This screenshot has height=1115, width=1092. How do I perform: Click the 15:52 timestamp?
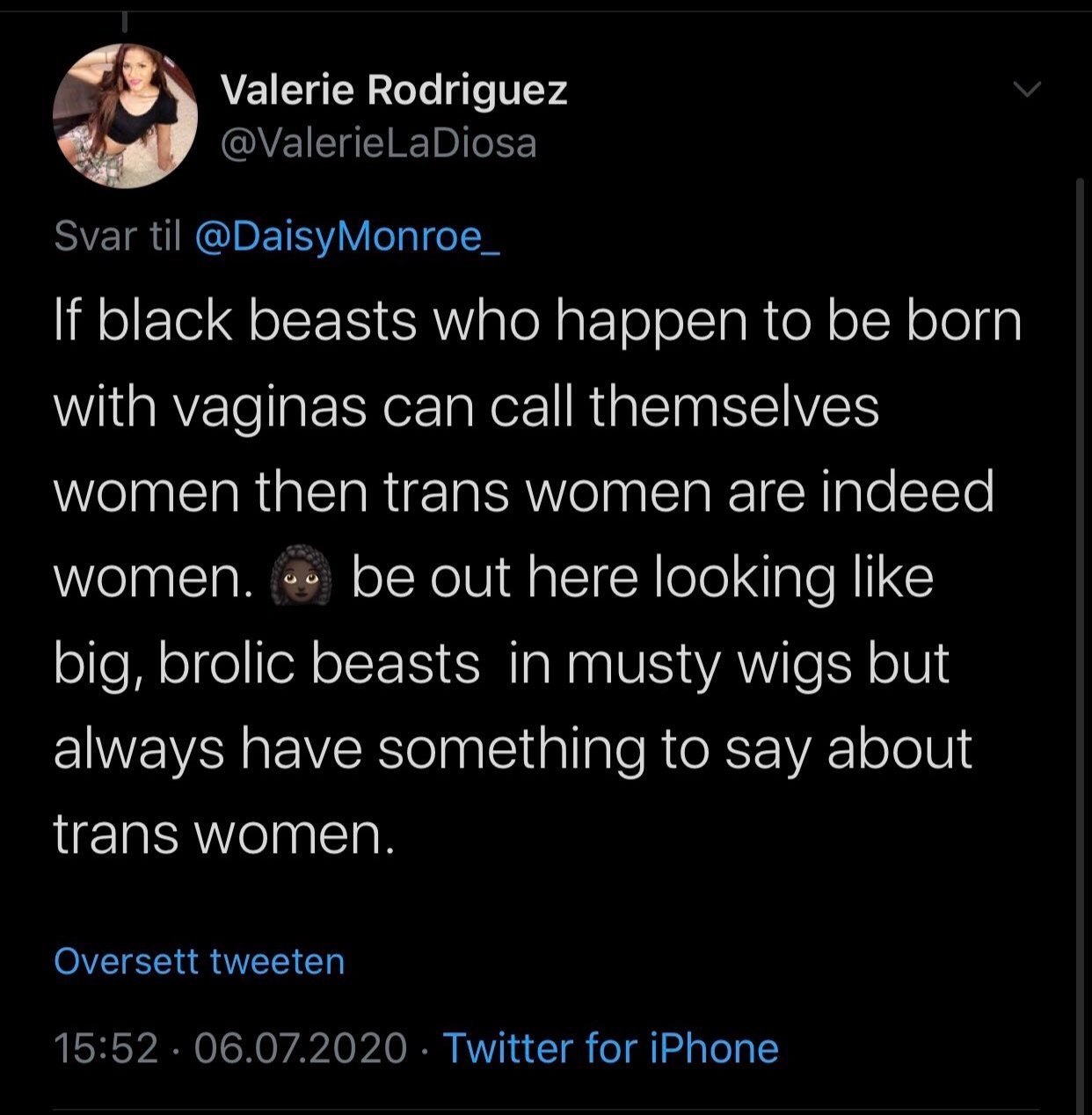pos(106,1048)
